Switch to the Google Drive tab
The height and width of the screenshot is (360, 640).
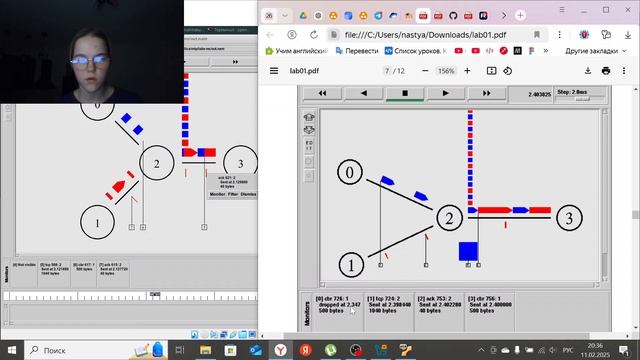tap(303, 16)
